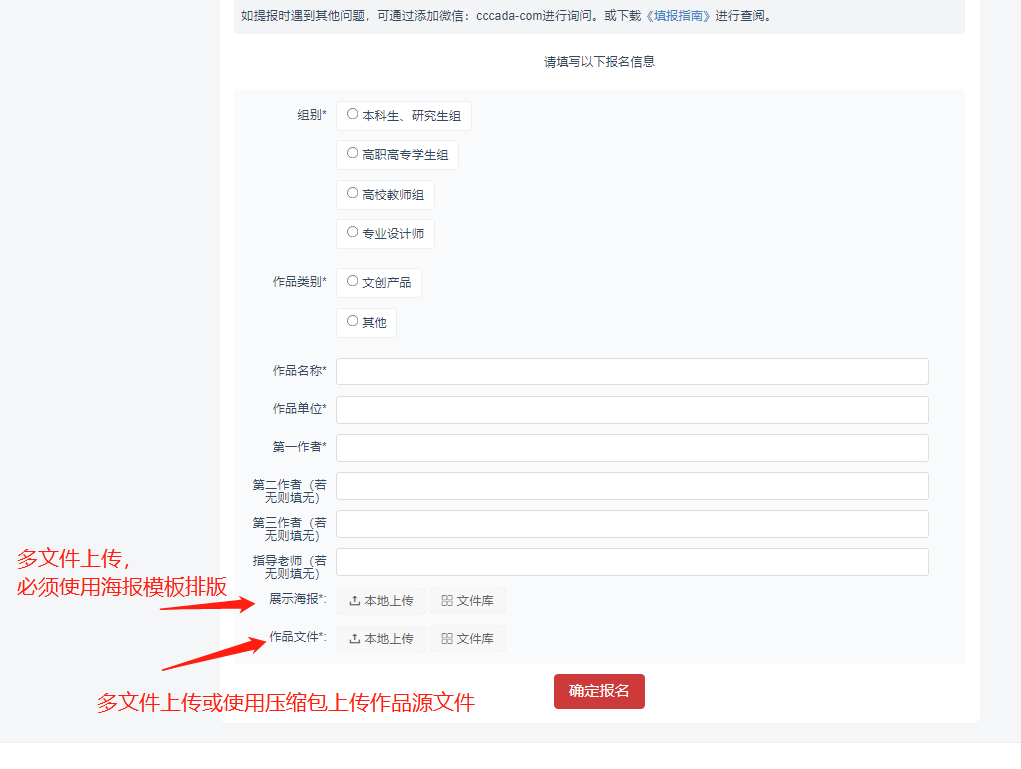Click the 第三作者 input box
The image size is (1021, 769).
pos(632,524)
